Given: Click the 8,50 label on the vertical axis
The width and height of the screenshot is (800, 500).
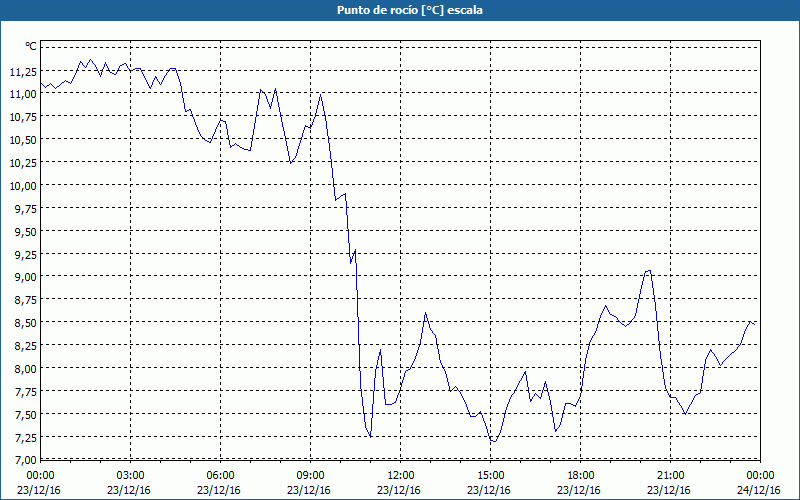Looking at the screenshot, I should [x=26, y=323].
